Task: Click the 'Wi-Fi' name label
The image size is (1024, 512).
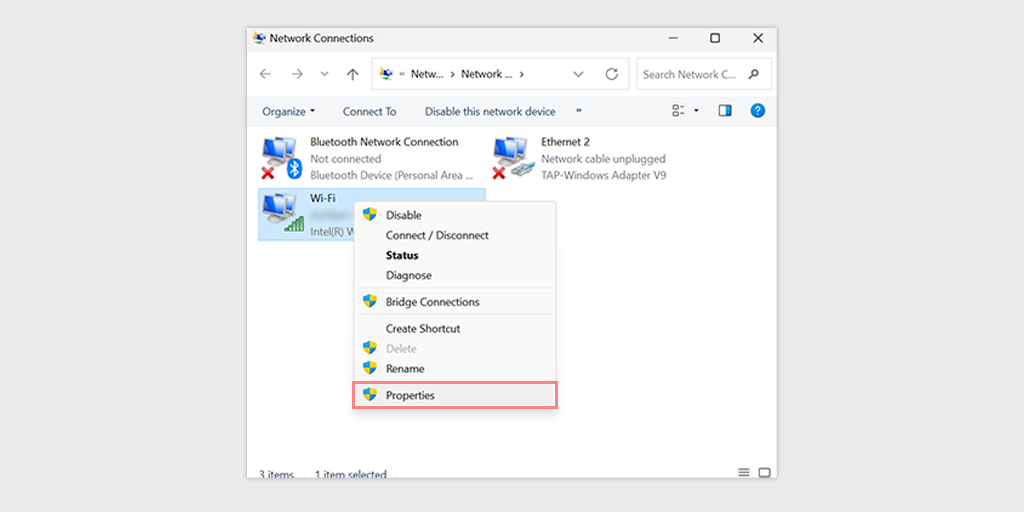Action: [323, 198]
